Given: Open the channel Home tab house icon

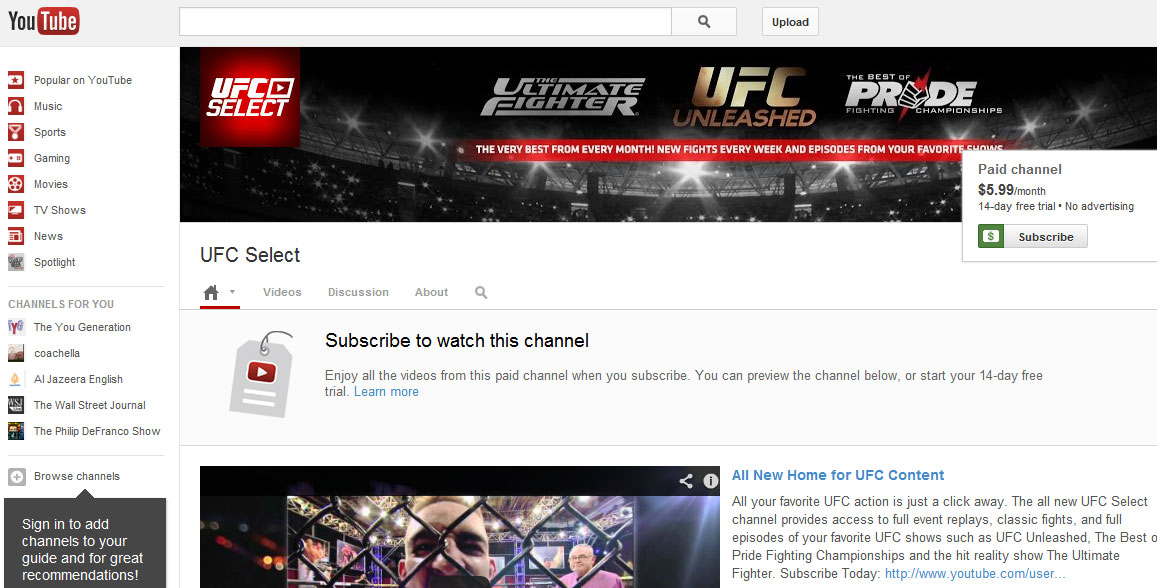Looking at the screenshot, I should click(211, 293).
